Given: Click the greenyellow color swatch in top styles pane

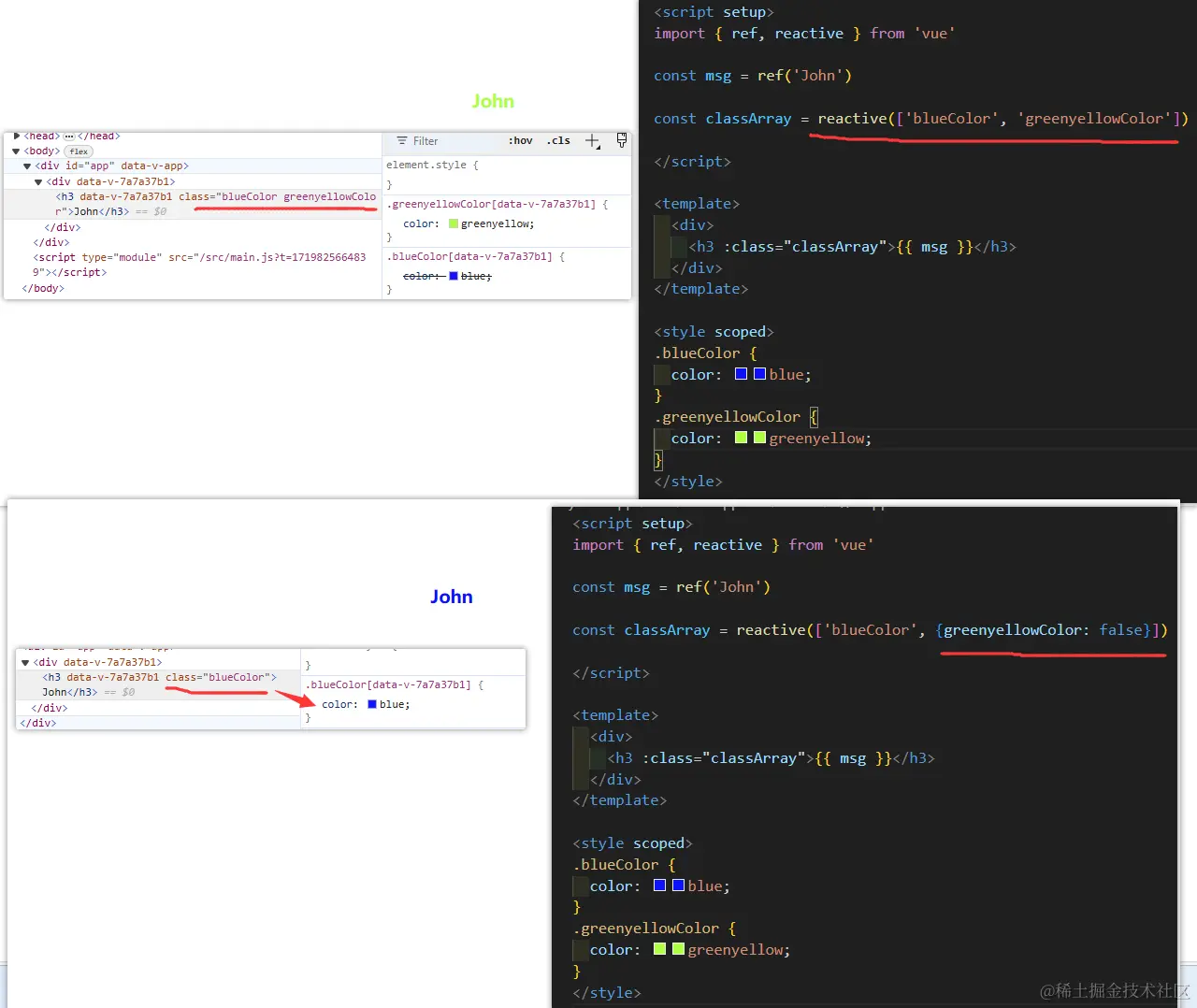Looking at the screenshot, I should 454,224.
